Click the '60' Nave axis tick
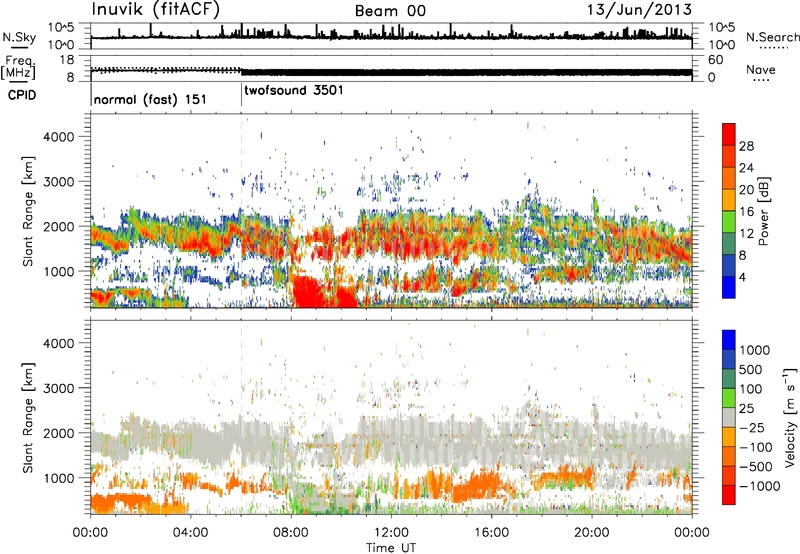This screenshot has width=800, height=554. click(716, 60)
